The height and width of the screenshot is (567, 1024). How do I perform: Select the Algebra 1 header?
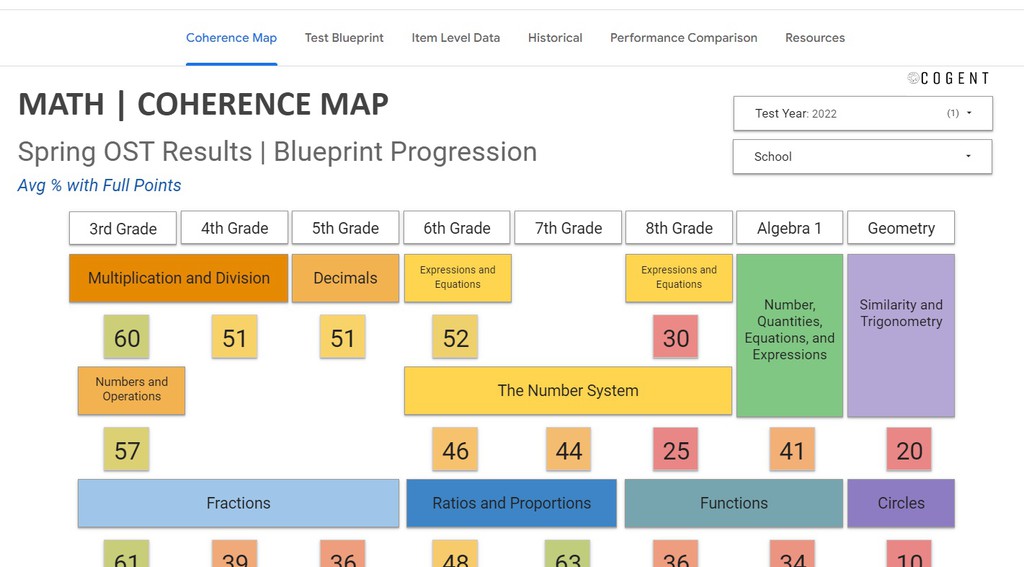(790, 227)
